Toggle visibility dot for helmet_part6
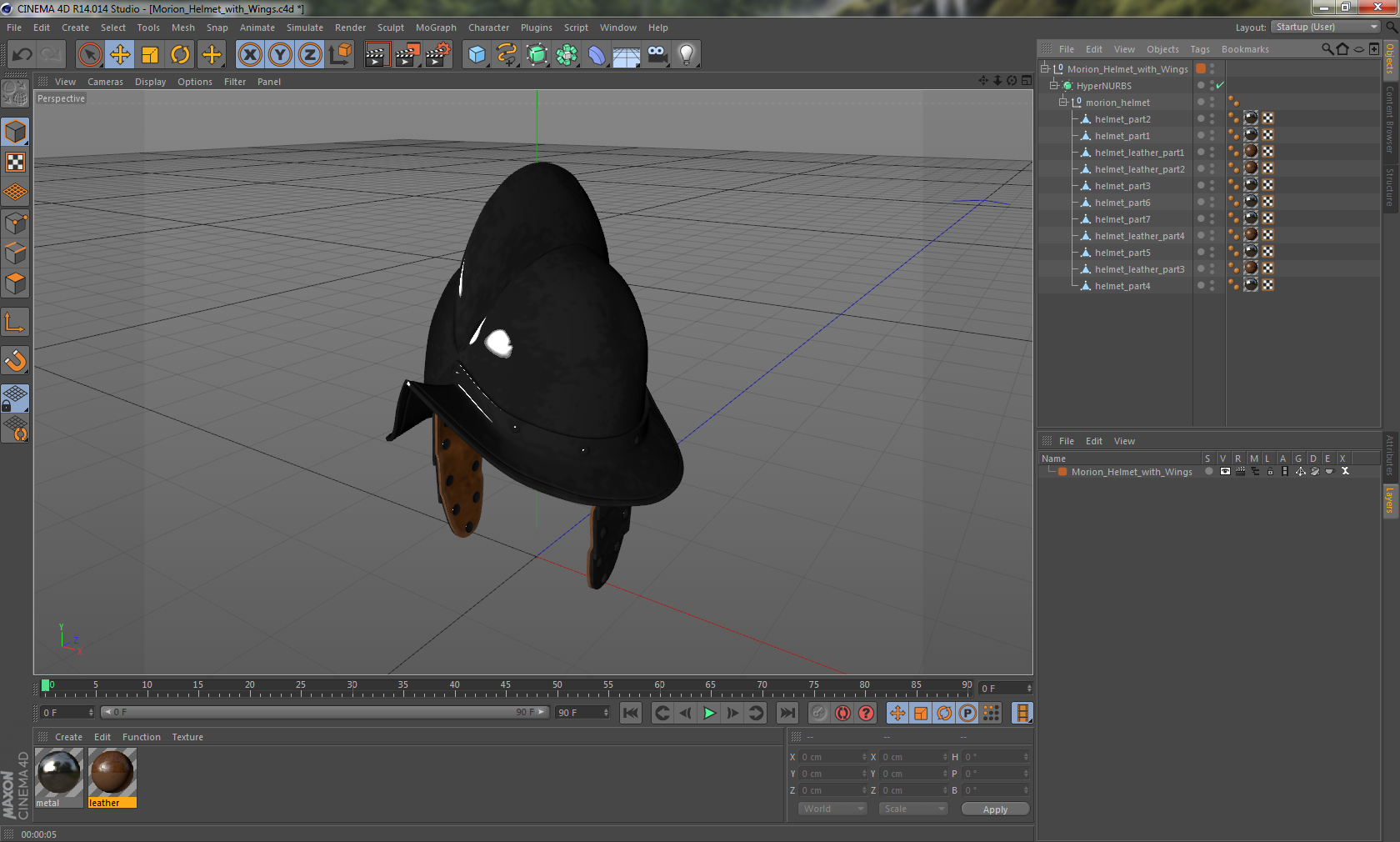The image size is (1400, 842). coord(1201,202)
